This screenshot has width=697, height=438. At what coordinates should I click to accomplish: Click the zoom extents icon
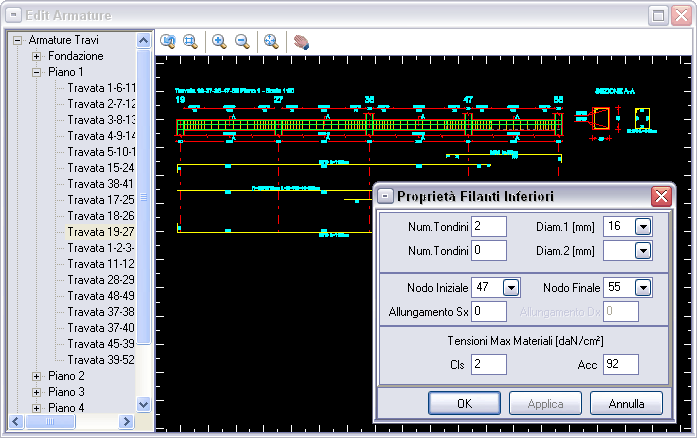coord(271,41)
